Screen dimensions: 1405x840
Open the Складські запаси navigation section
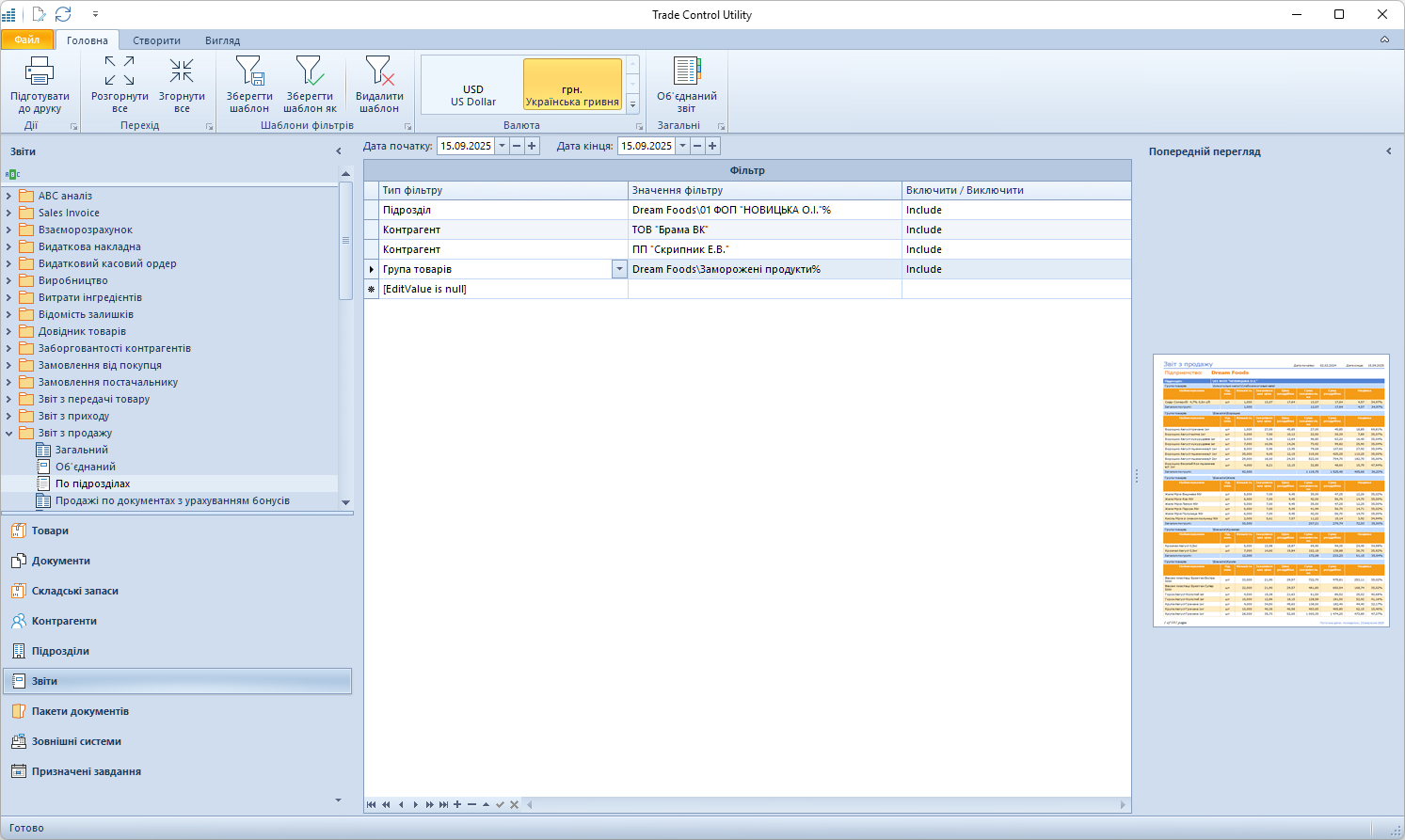point(75,591)
